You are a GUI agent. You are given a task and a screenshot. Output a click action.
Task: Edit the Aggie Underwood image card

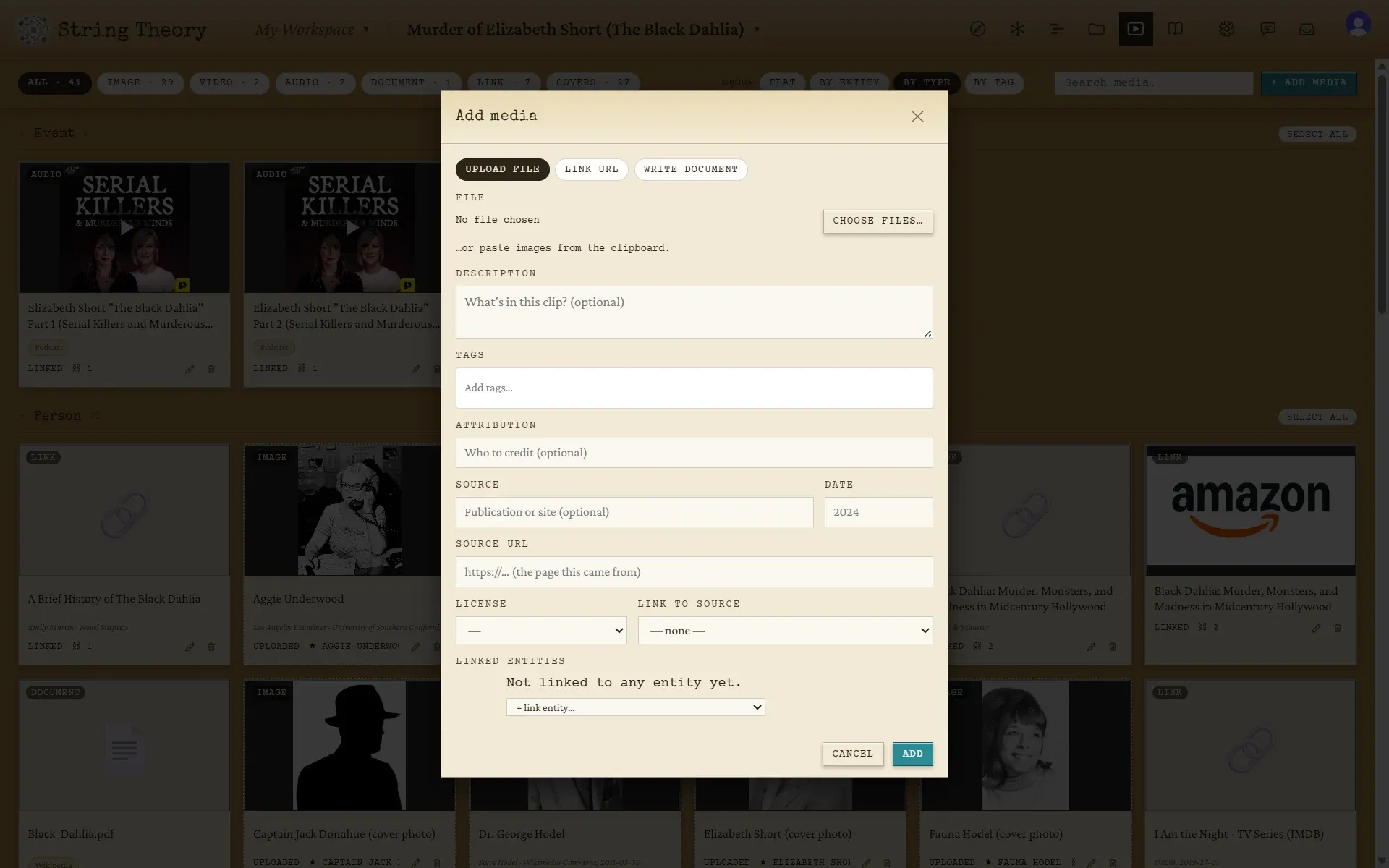pyautogui.click(x=415, y=647)
